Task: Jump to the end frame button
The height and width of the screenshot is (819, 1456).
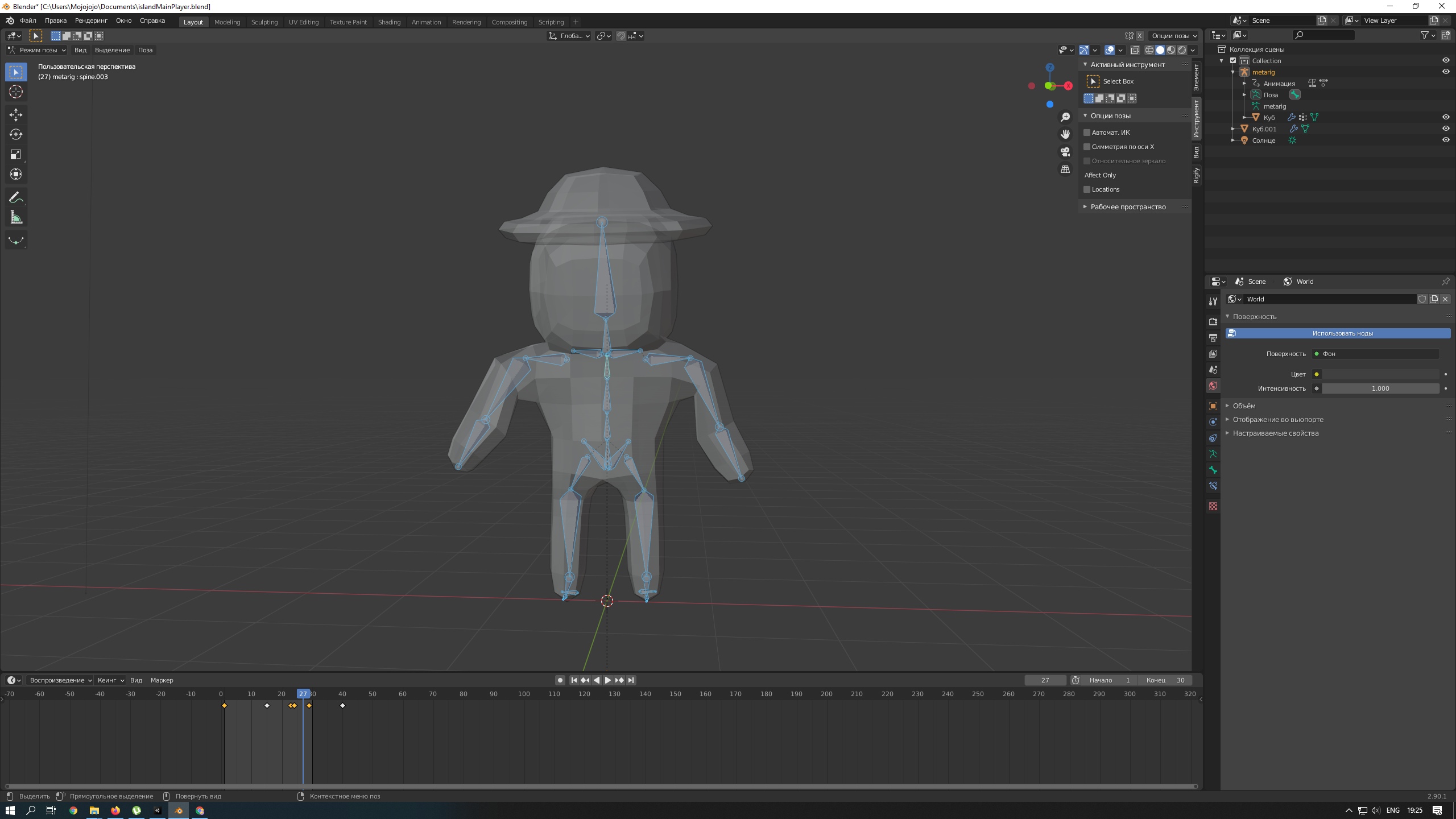Action: [631, 680]
